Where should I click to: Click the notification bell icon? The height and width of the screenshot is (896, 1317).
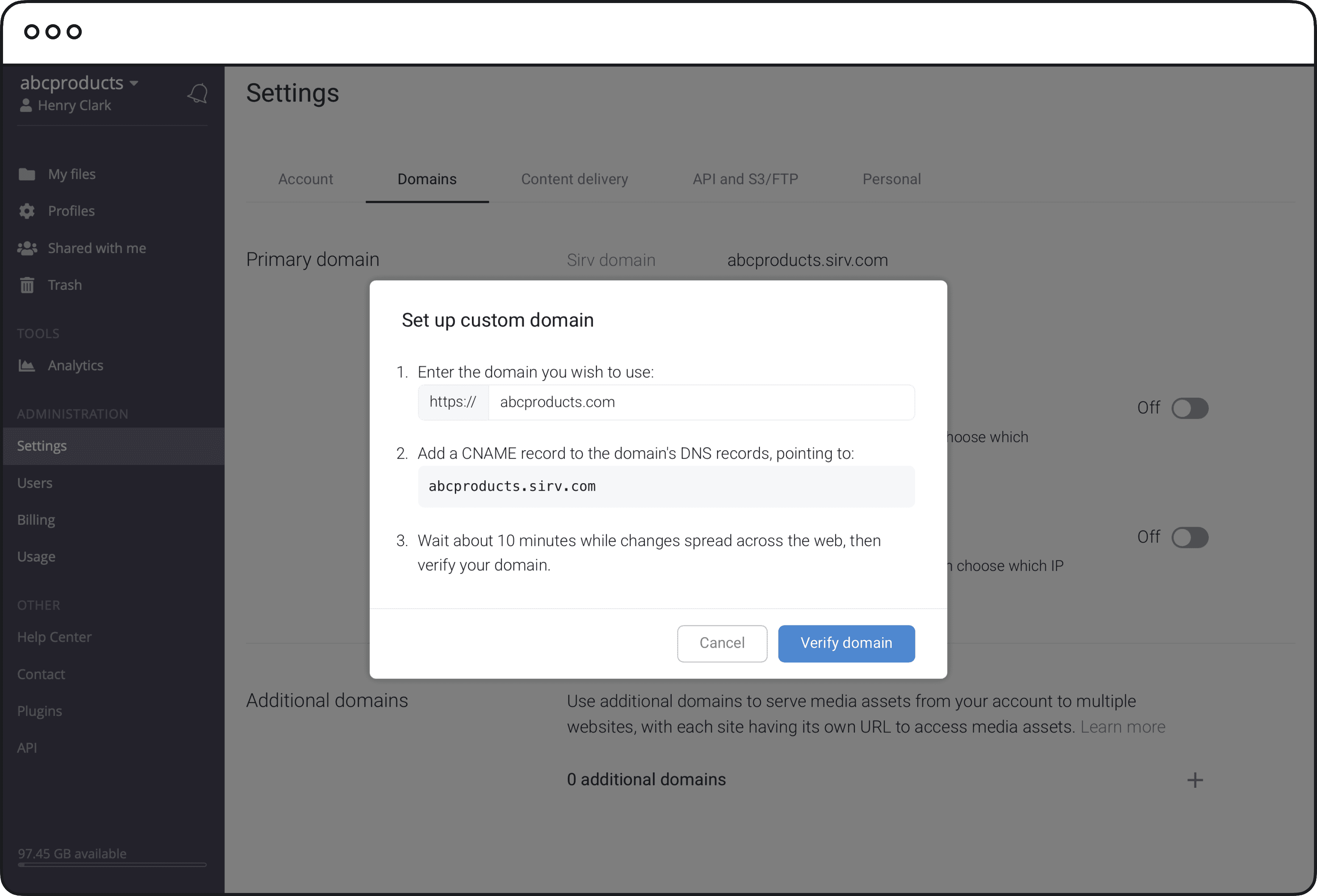pyautogui.click(x=198, y=93)
